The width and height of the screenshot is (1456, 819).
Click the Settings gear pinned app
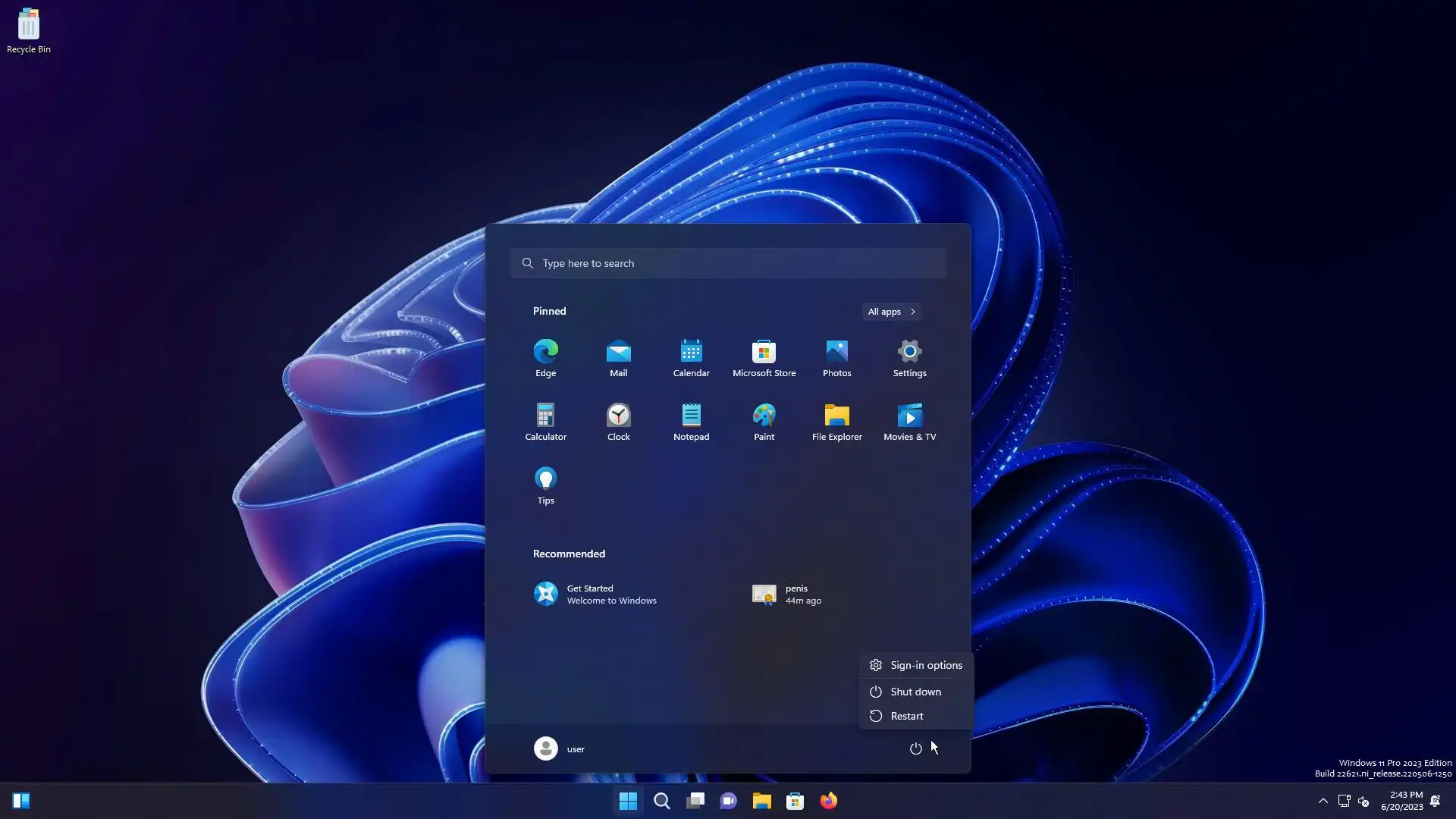tap(909, 357)
